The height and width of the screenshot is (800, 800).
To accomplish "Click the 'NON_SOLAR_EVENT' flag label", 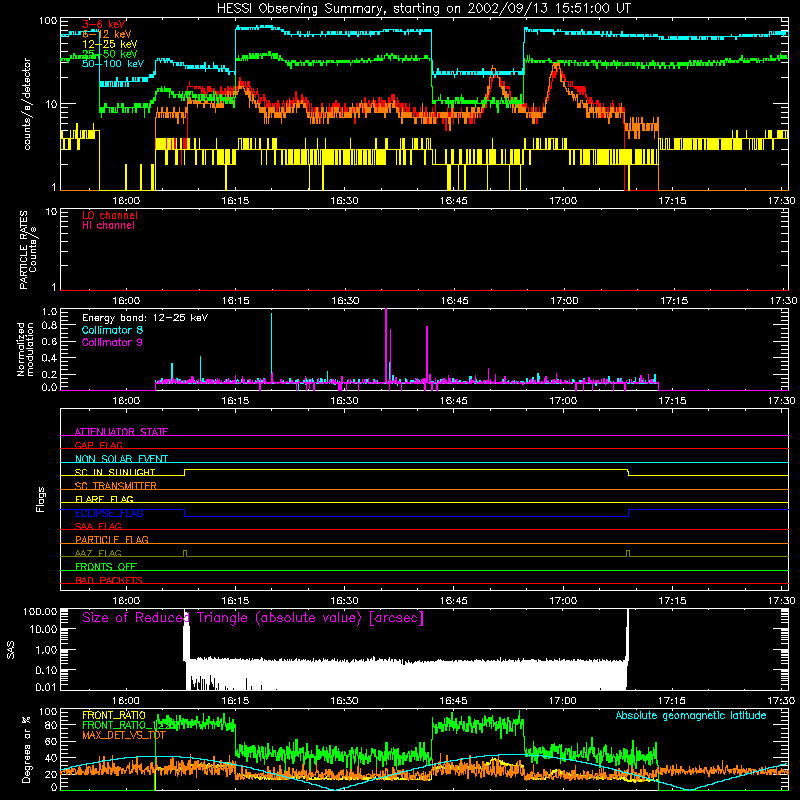I will [121, 459].
